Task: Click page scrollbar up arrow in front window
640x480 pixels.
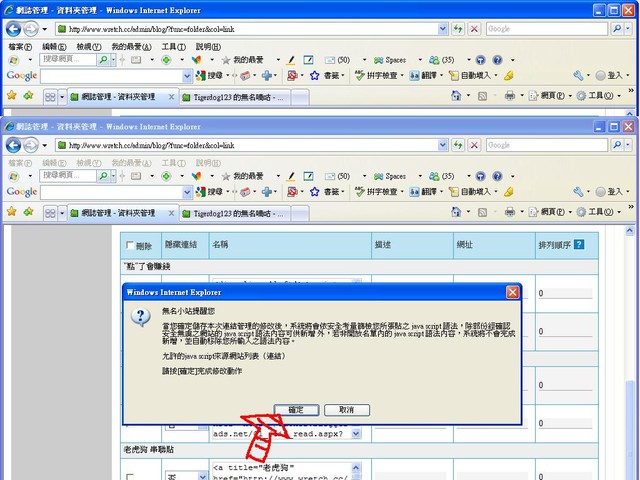Action: [x=630, y=231]
